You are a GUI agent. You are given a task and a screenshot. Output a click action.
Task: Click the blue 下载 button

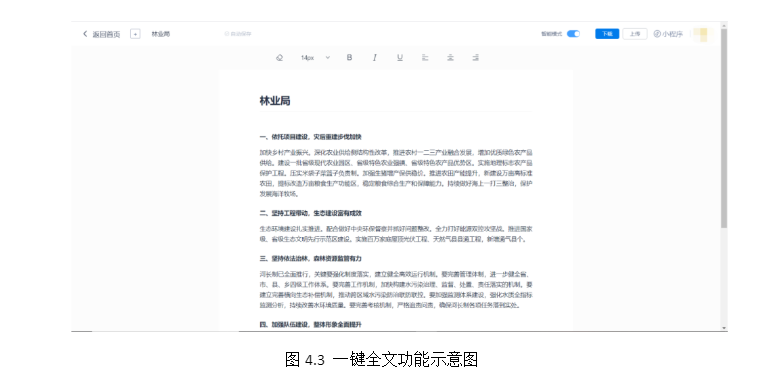[607, 34]
